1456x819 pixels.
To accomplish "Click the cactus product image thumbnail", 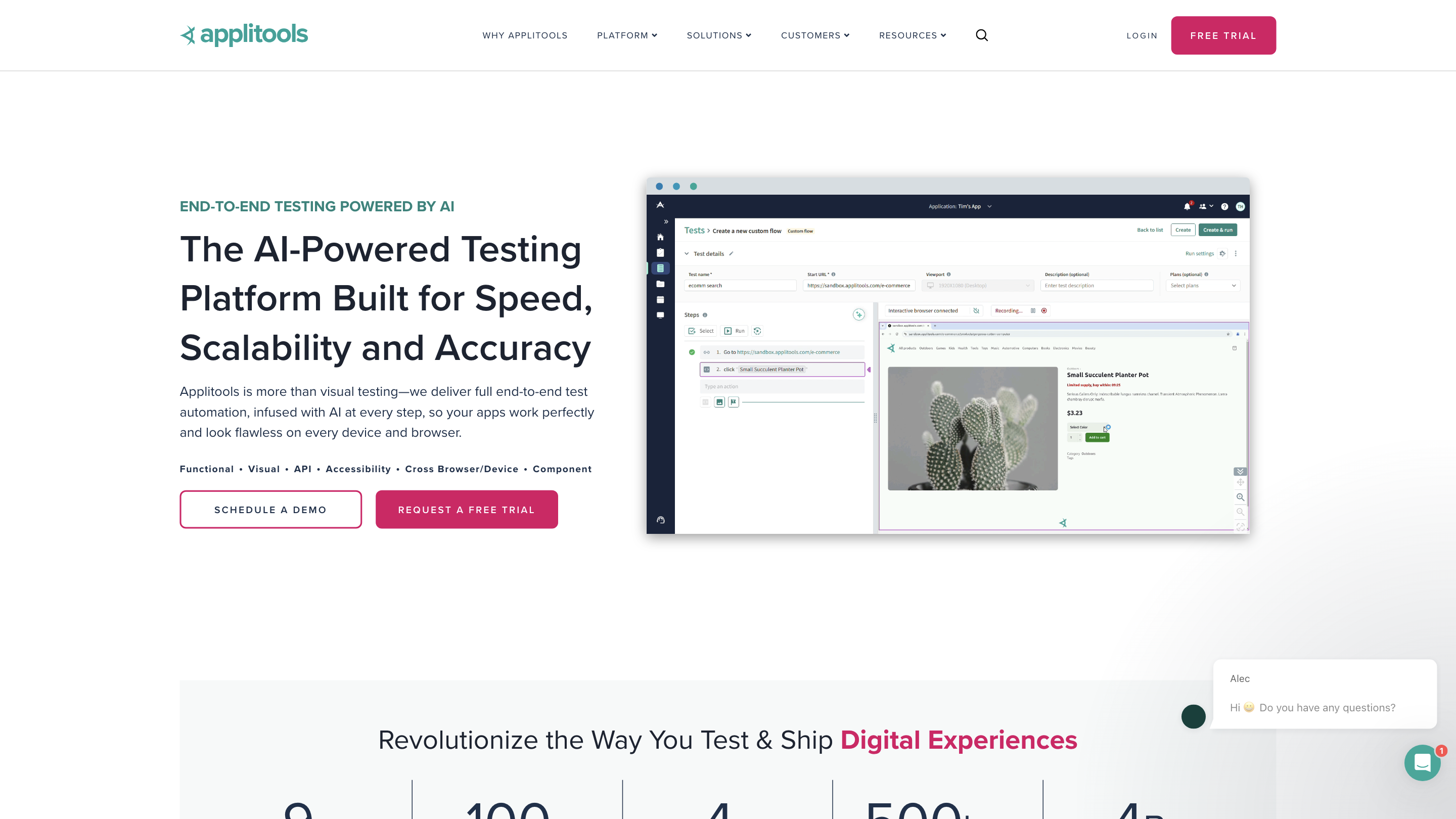I will (x=972, y=428).
